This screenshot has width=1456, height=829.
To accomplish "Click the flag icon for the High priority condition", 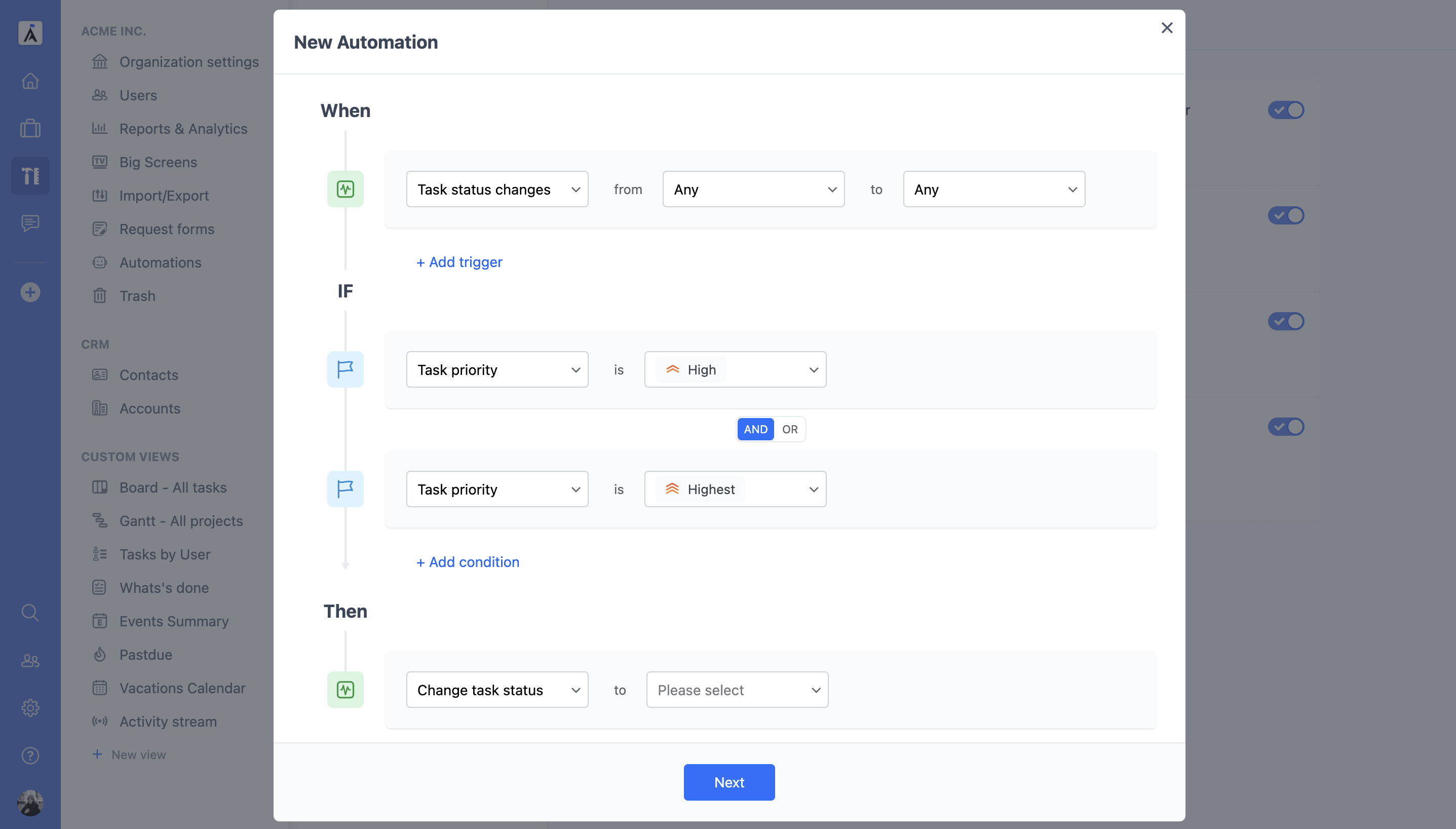I will [x=345, y=369].
